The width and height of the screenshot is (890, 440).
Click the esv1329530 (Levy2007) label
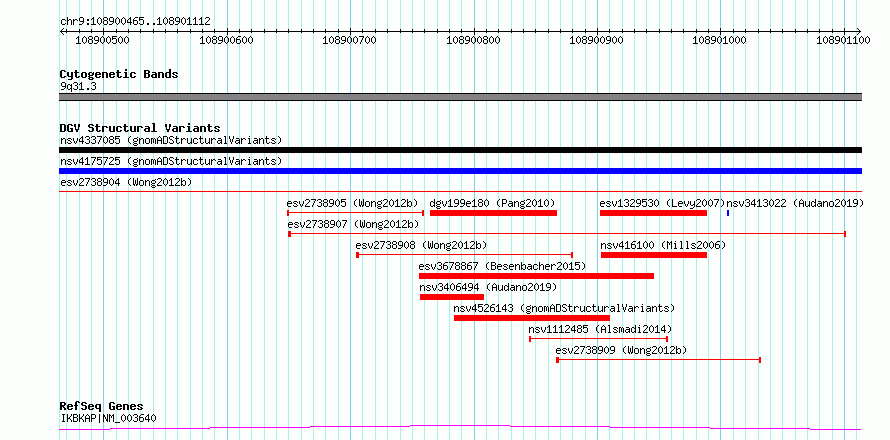(662, 203)
